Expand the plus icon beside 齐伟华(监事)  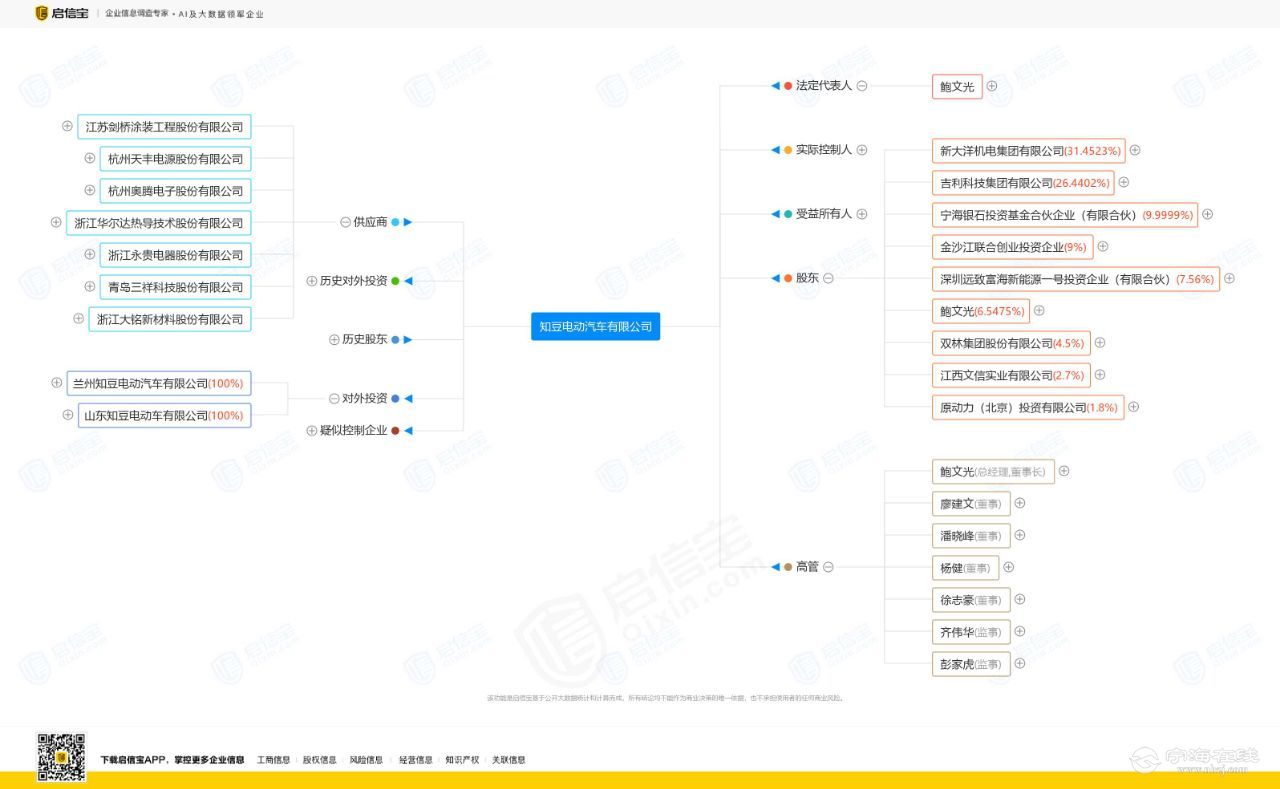click(x=1020, y=631)
